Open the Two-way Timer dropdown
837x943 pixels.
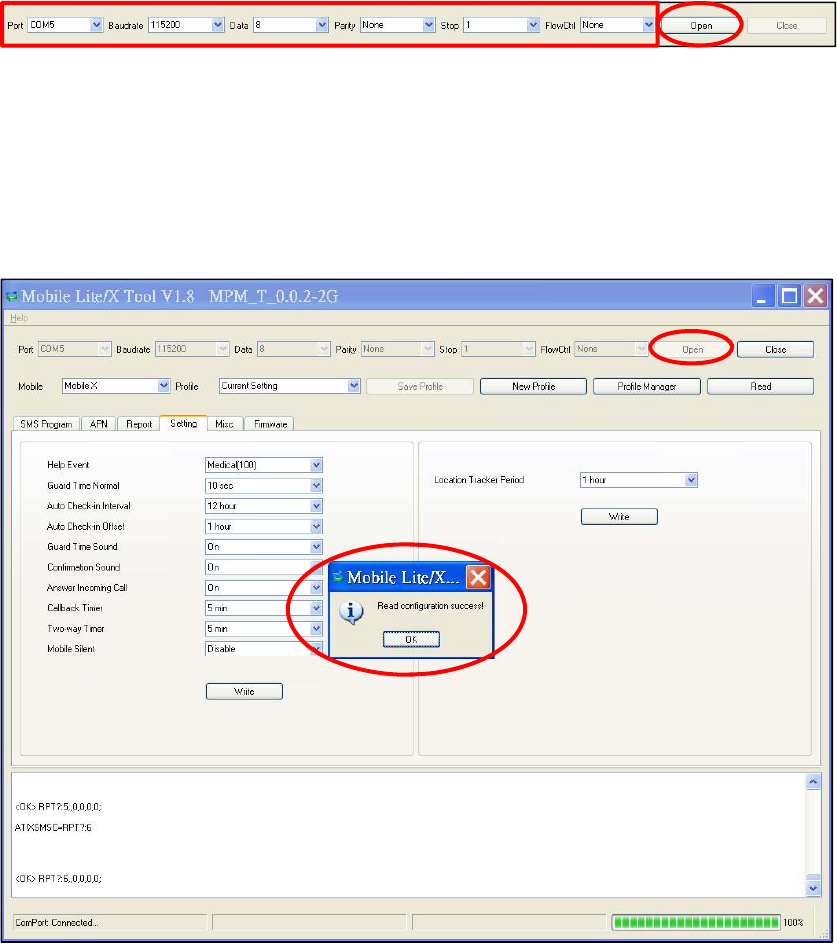tap(264, 628)
